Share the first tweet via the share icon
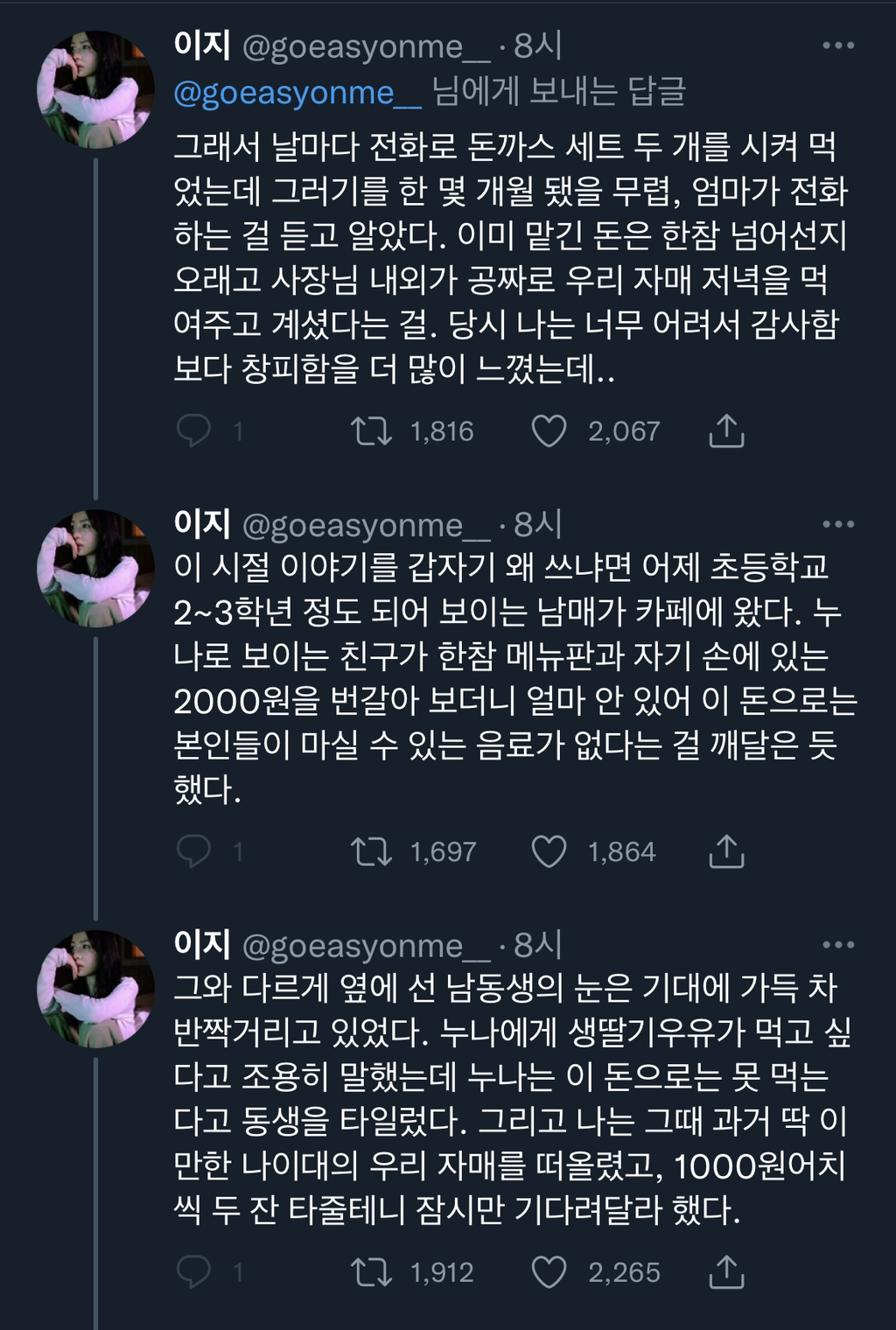This screenshot has height=1330, width=896. [724, 430]
